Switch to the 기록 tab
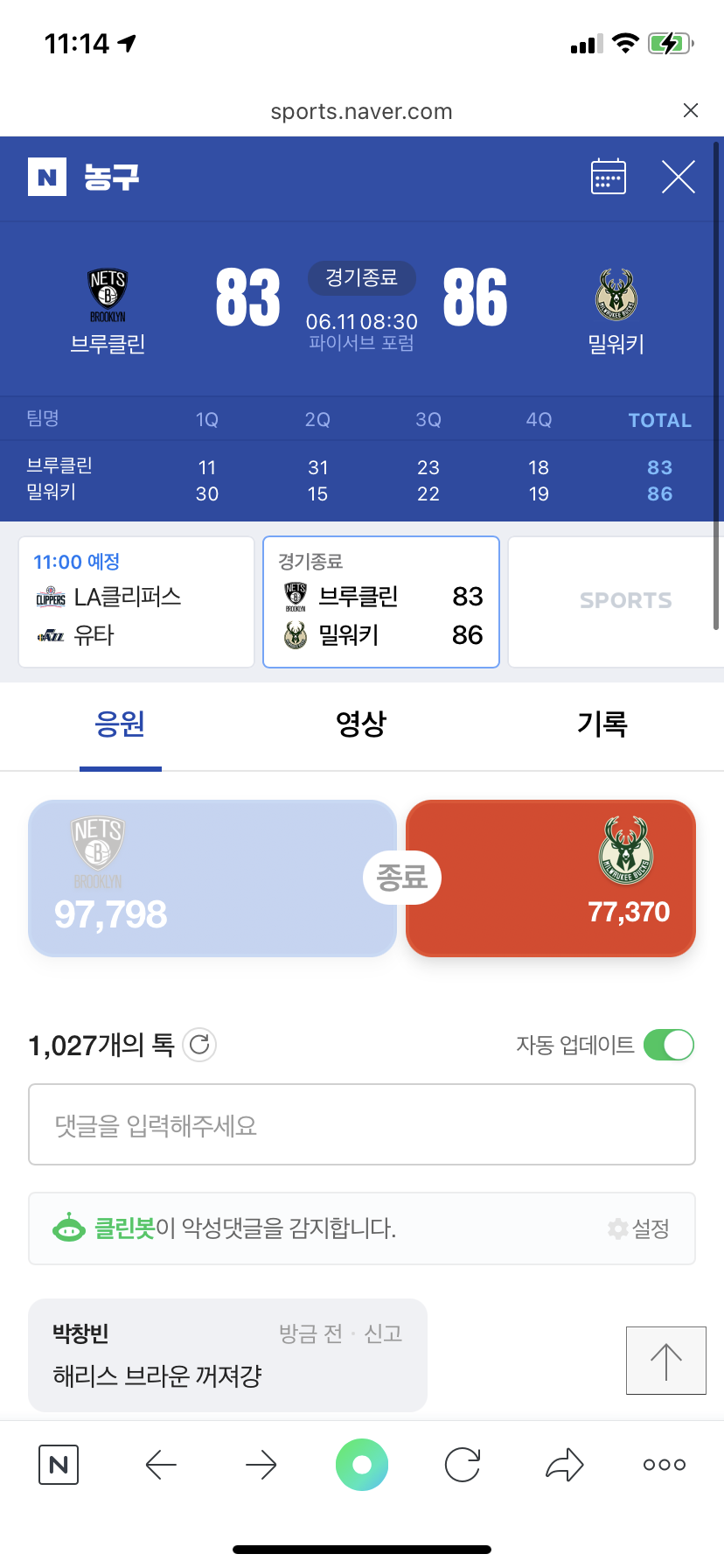The height and width of the screenshot is (1568, 724). (602, 724)
